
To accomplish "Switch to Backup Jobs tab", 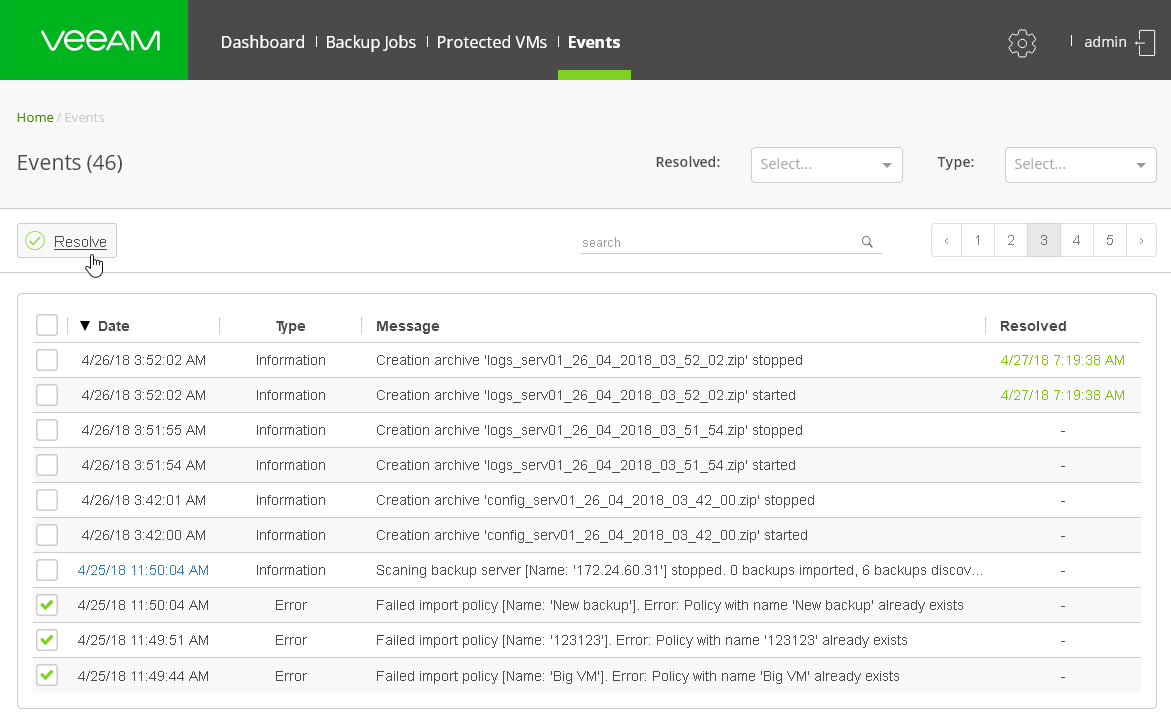I will coord(371,42).
